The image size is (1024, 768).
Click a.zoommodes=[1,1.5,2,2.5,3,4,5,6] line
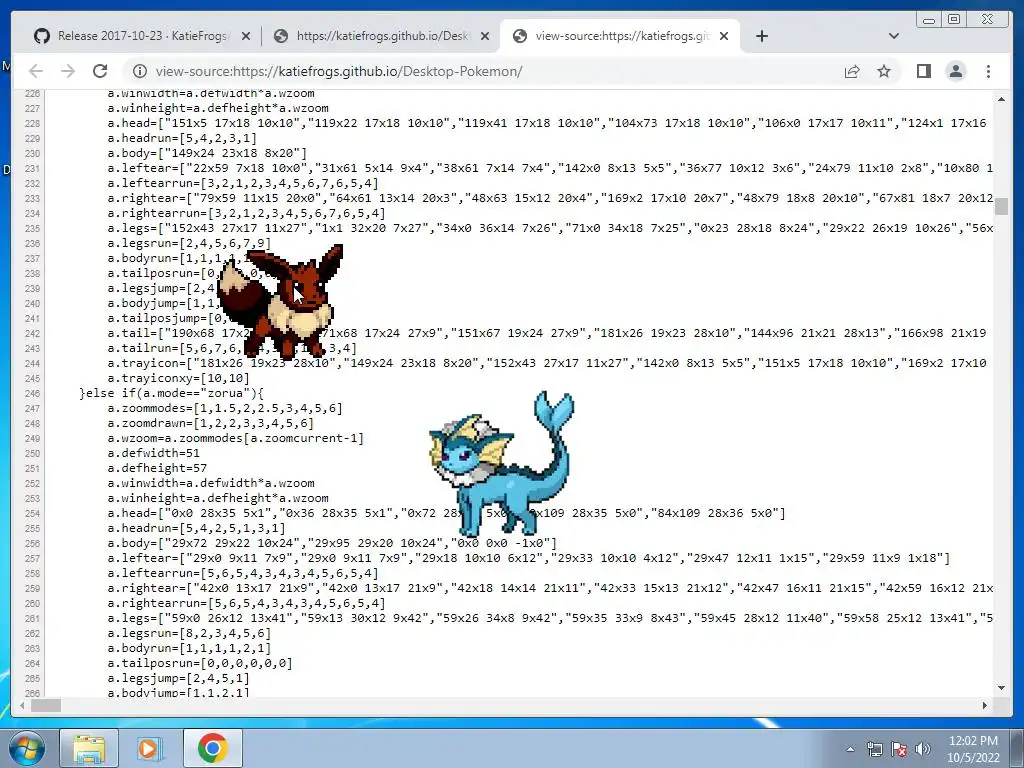(x=225, y=408)
